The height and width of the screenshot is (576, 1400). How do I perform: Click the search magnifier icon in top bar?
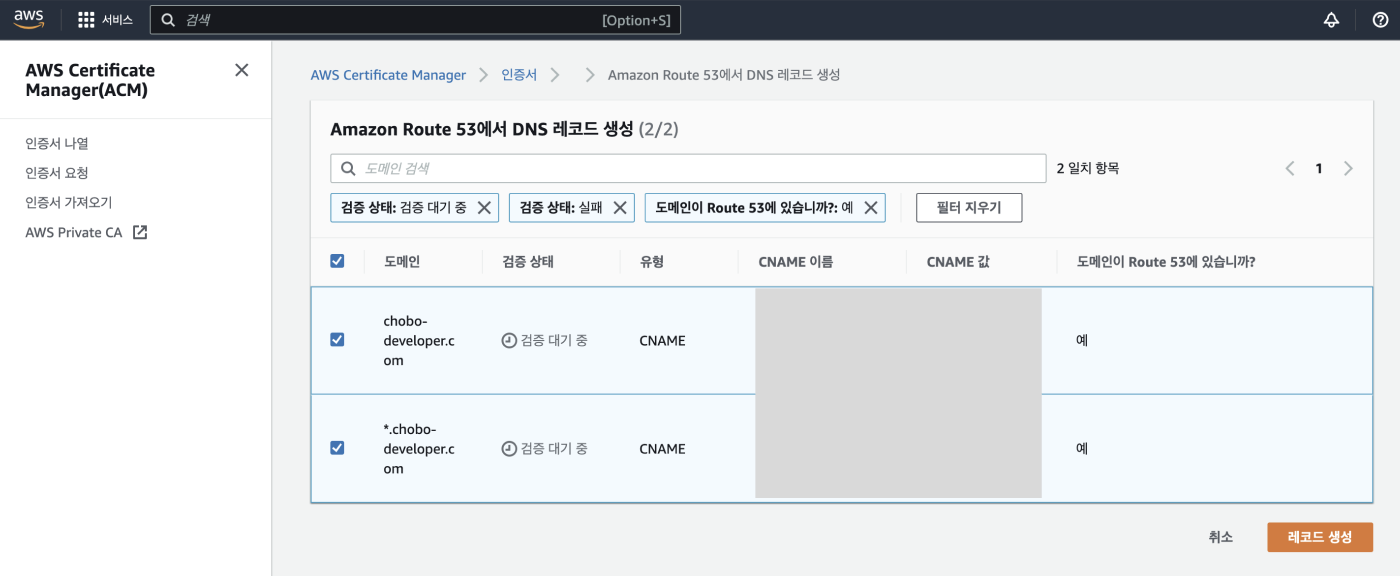(168, 20)
